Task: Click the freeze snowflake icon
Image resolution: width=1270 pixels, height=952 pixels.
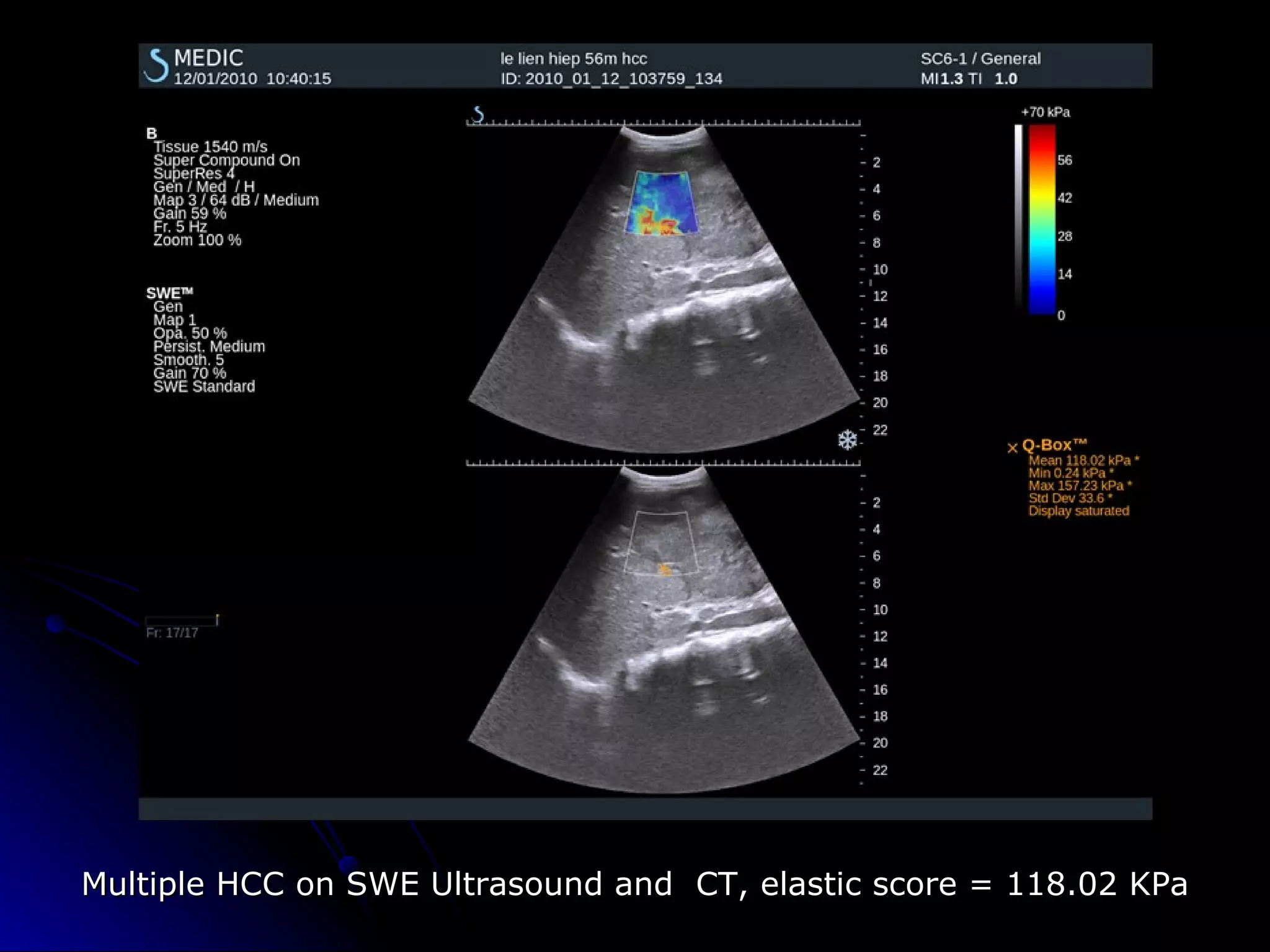Action: [847, 440]
